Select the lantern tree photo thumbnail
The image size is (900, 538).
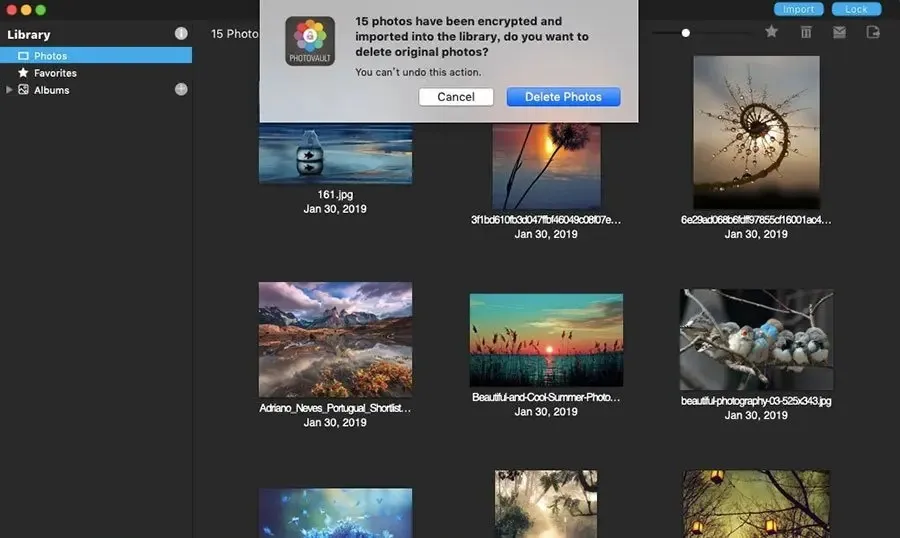pyautogui.click(x=756, y=504)
